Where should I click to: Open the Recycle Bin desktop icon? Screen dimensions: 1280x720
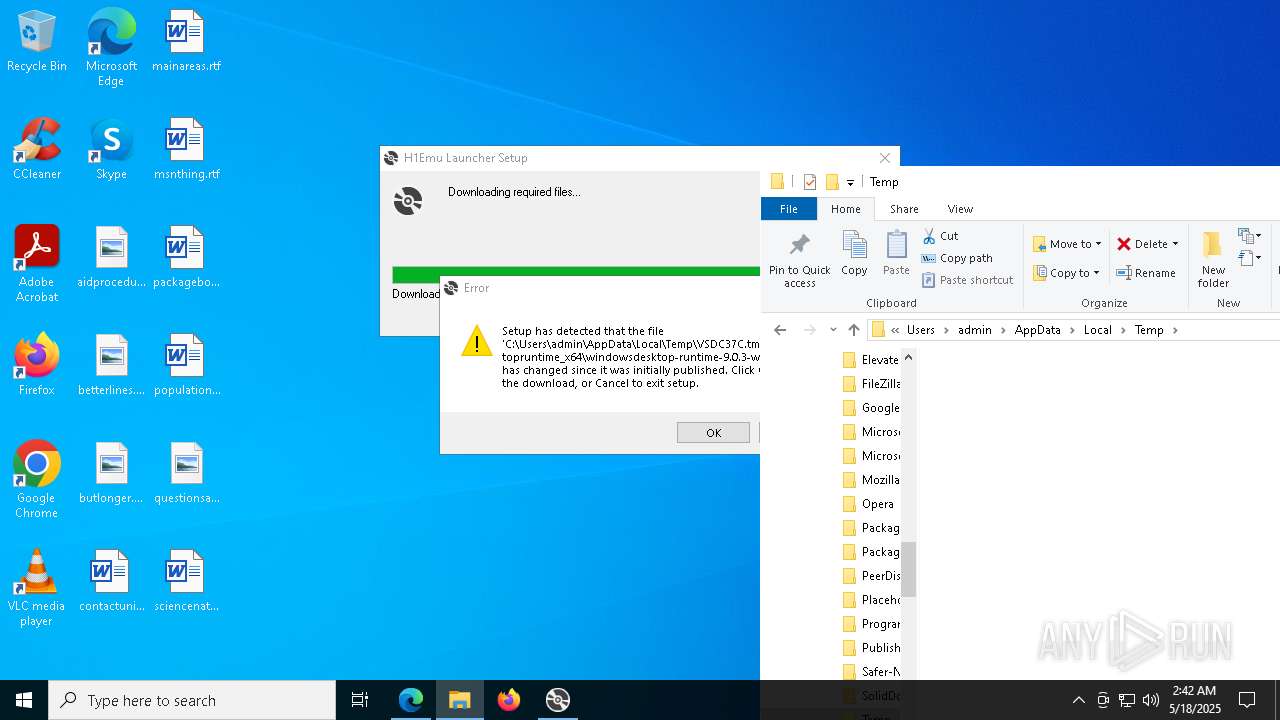click(x=37, y=42)
